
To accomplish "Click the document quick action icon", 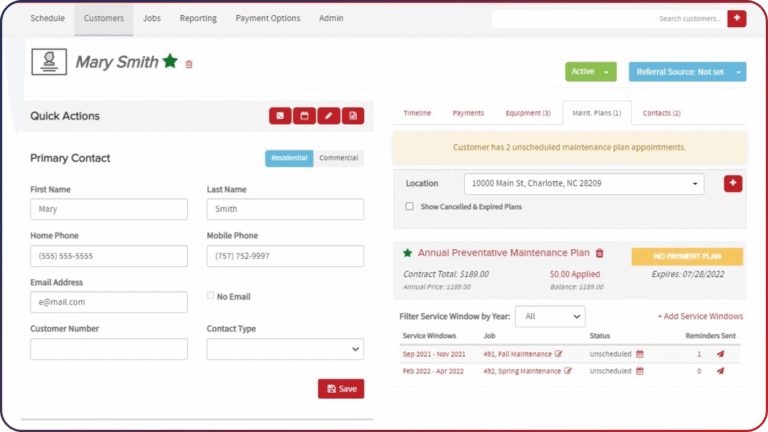I will point(353,116).
